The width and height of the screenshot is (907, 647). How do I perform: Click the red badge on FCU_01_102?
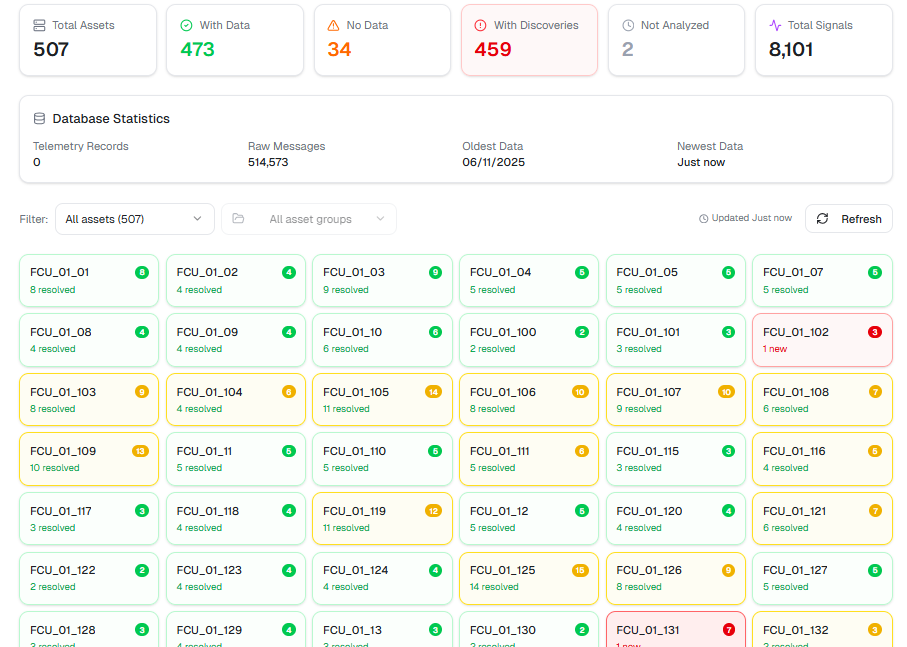(x=874, y=332)
